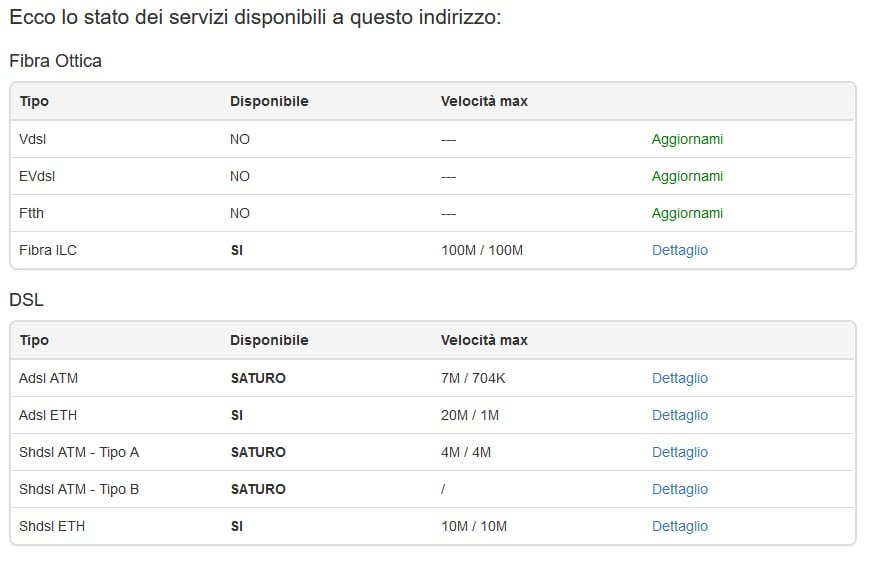Click Aggiornami link for Vdsl row
The width and height of the screenshot is (878, 565).
(x=687, y=139)
